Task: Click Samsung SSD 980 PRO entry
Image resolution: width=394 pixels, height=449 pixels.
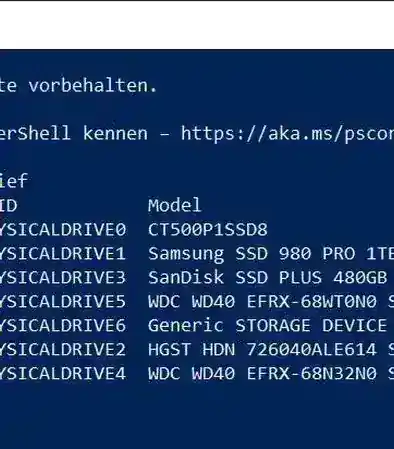Action: click(271, 254)
